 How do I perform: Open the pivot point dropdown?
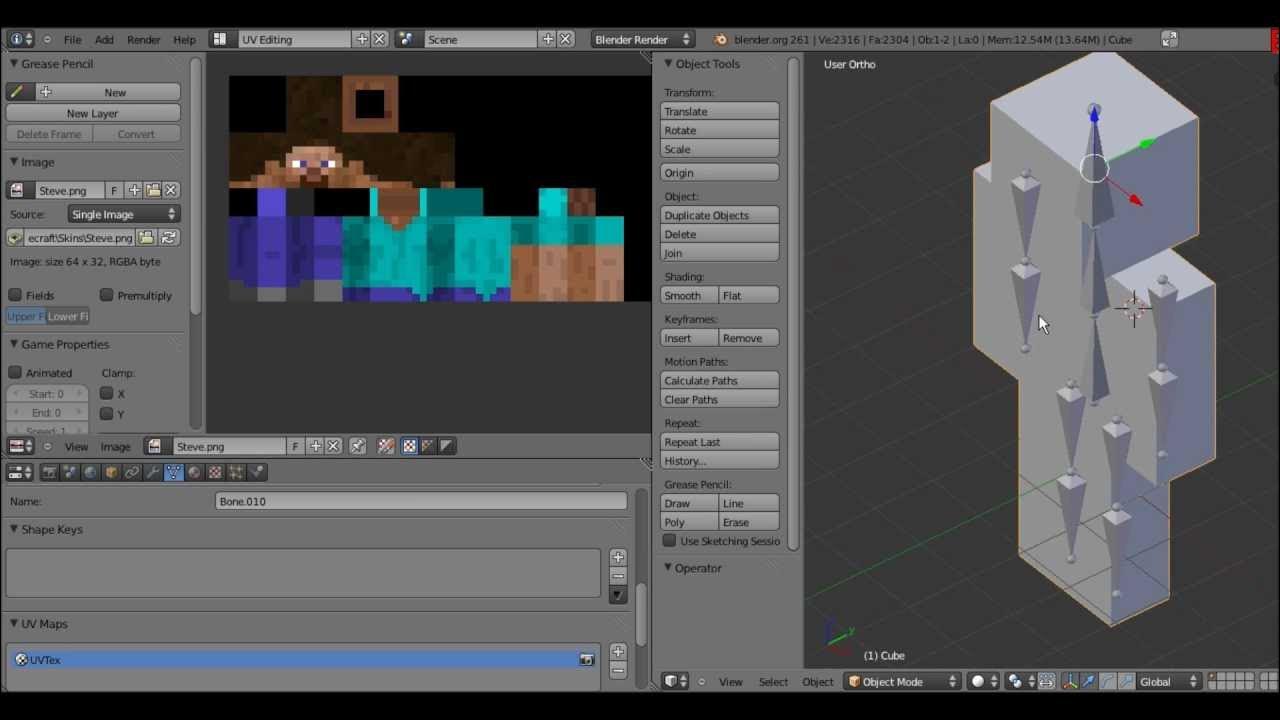pos(1020,681)
